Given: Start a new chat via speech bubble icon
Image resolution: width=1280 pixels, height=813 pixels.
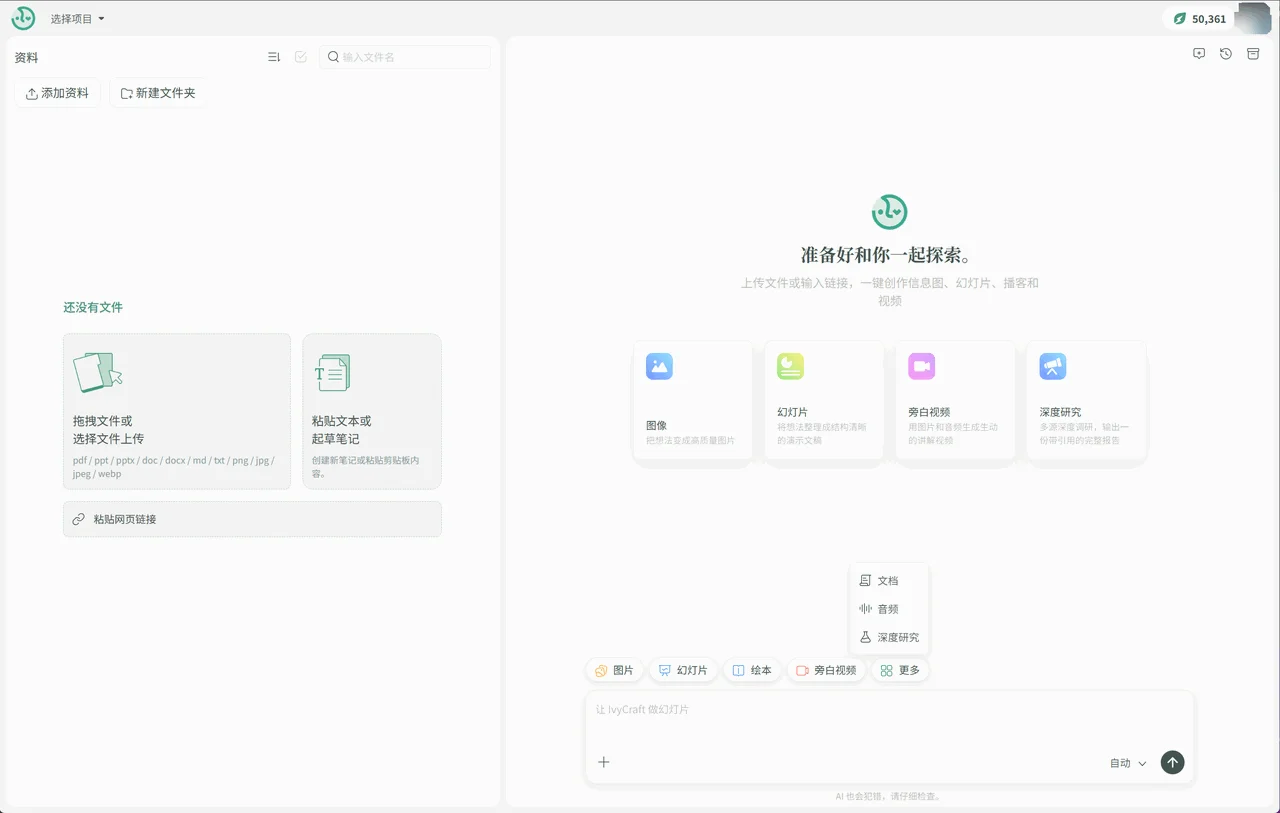Looking at the screenshot, I should pos(1199,54).
